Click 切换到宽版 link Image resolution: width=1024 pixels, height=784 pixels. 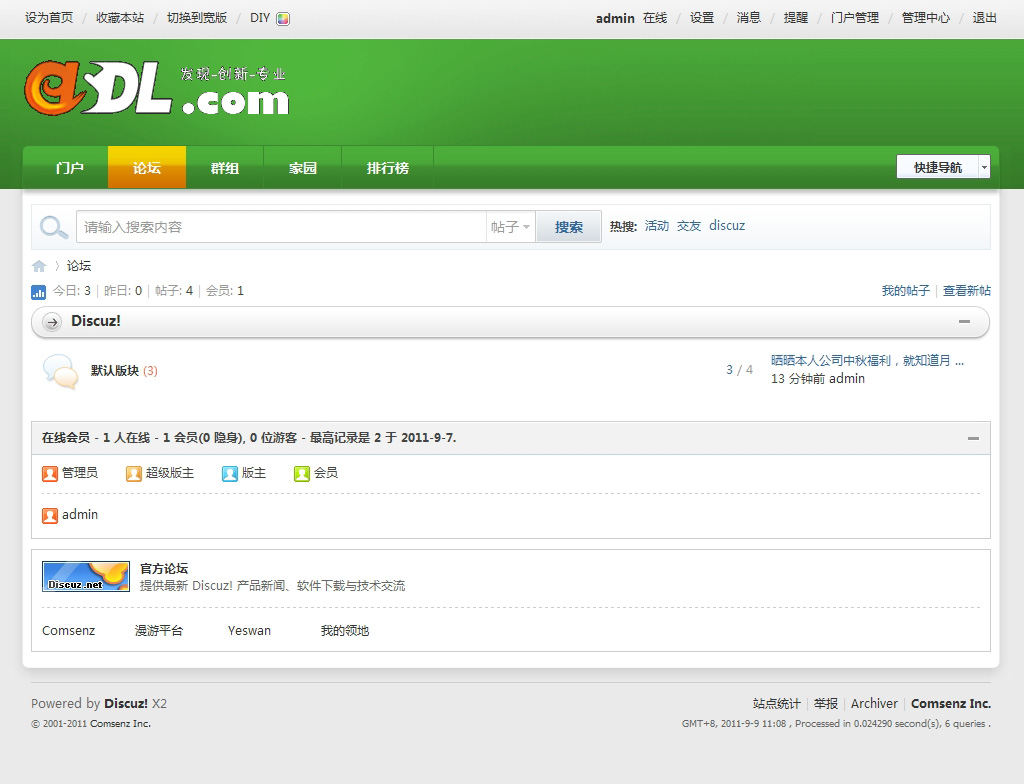coord(197,18)
